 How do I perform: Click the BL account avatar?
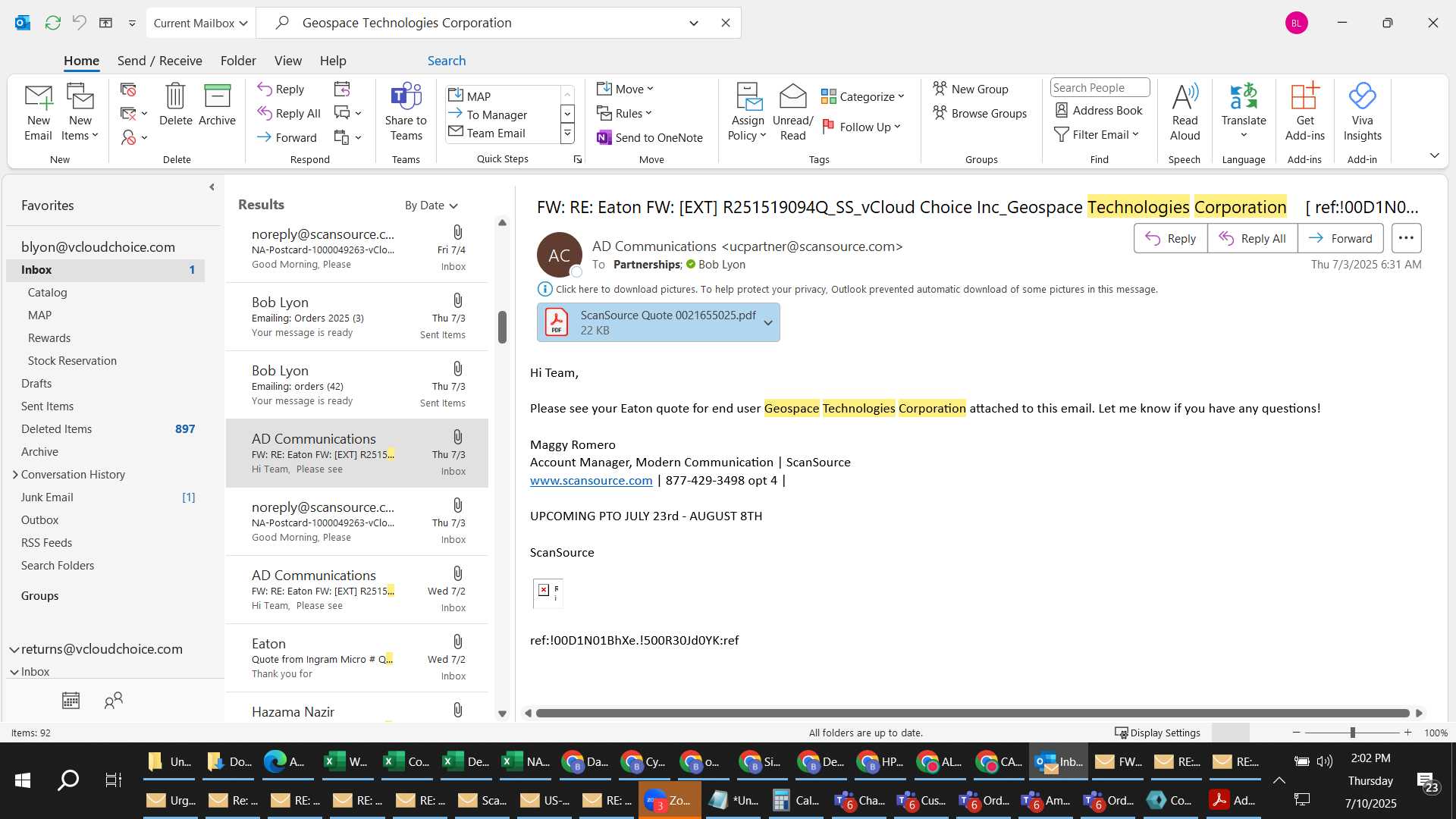[x=1296, y=23]
